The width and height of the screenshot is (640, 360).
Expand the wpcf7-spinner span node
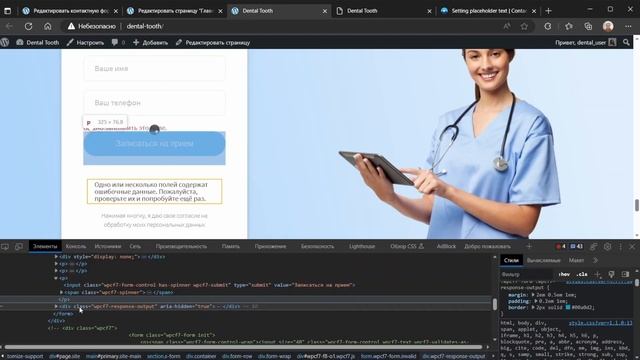coord(62,292)
